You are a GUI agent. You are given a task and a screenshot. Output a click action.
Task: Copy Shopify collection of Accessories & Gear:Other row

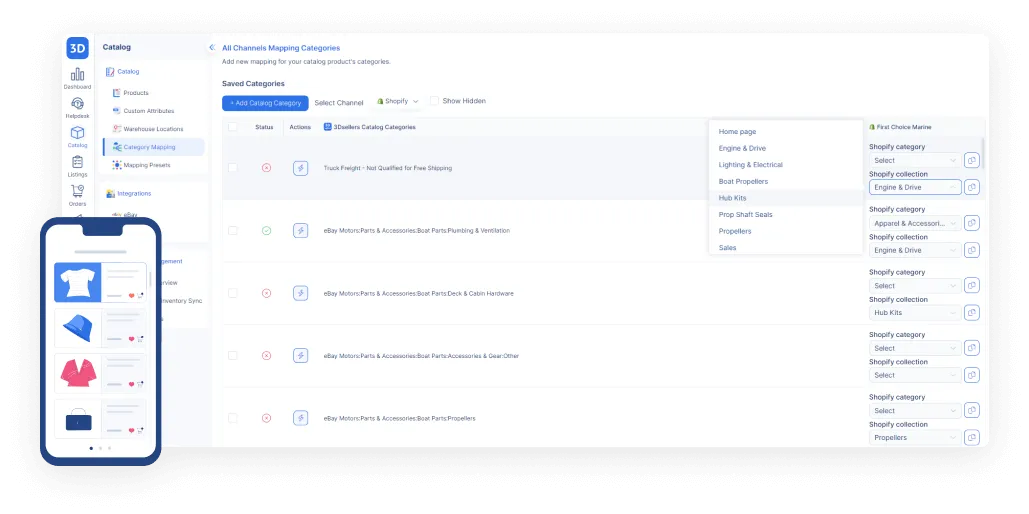[x=972, y=375]
